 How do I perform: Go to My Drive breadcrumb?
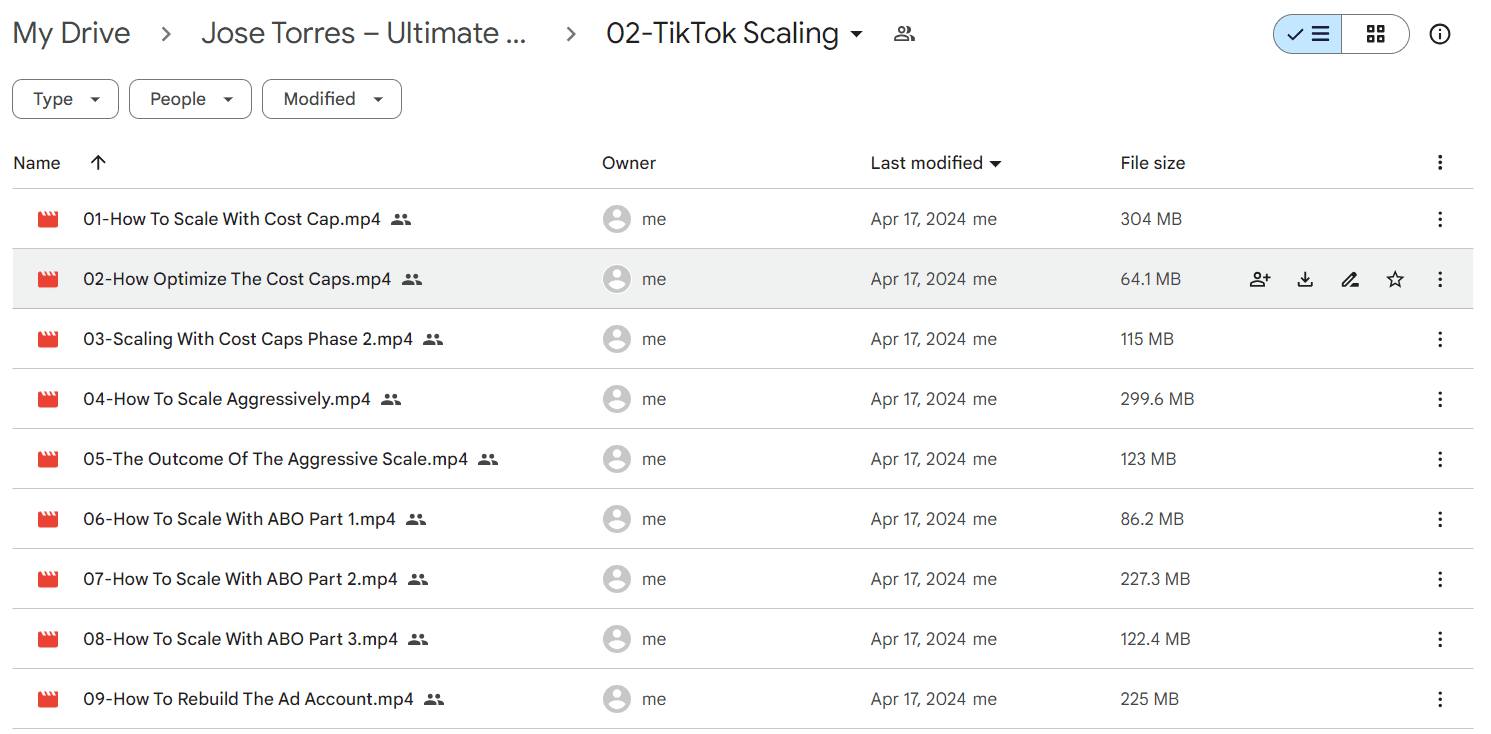click(x=71, y=33)
